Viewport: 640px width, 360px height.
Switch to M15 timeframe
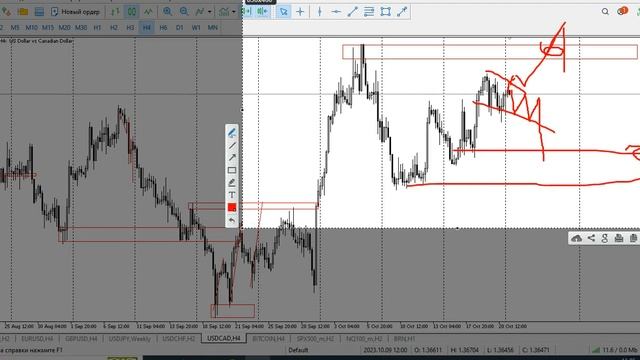point(48,28)
